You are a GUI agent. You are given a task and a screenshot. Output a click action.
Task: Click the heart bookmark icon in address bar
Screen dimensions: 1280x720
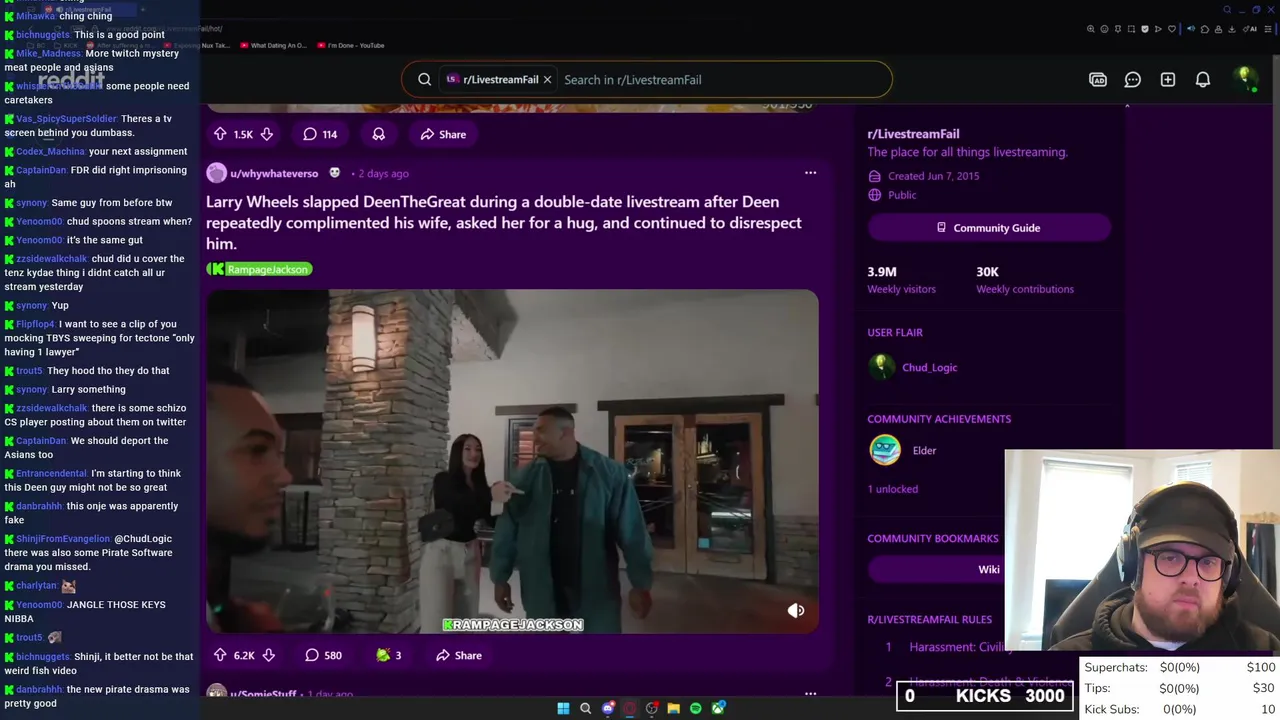coord(1171,29)
